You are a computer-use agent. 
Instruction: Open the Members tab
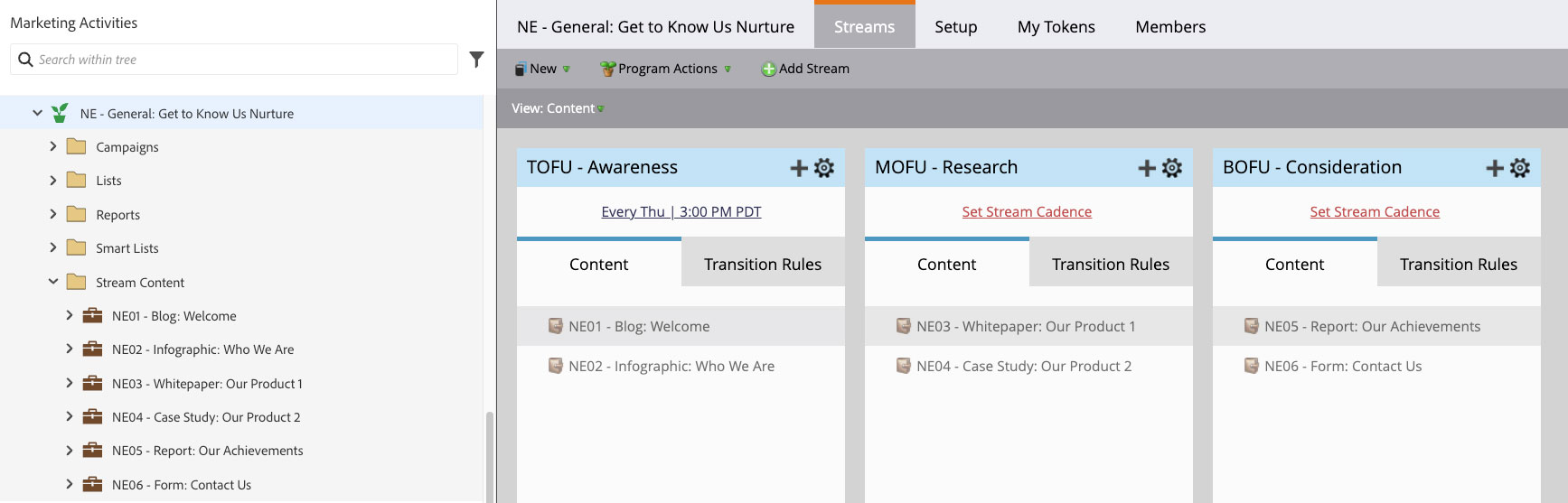point(1170,27)
